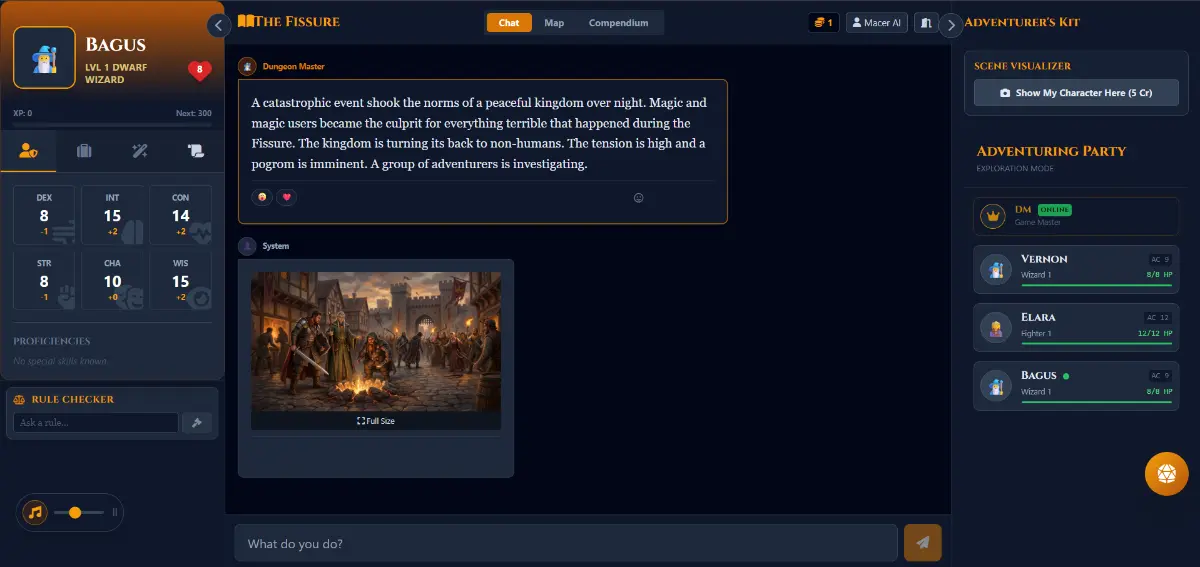
Task: Click Vernon's wizard avatar icon
Action: tap(995, 269)
